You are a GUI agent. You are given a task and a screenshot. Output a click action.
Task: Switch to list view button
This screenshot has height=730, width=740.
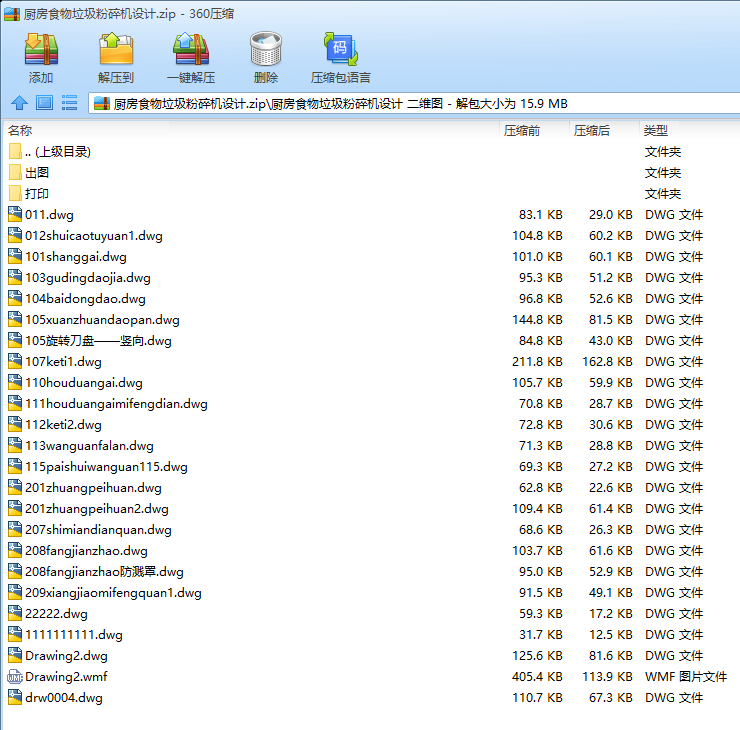tap(69, 103)
